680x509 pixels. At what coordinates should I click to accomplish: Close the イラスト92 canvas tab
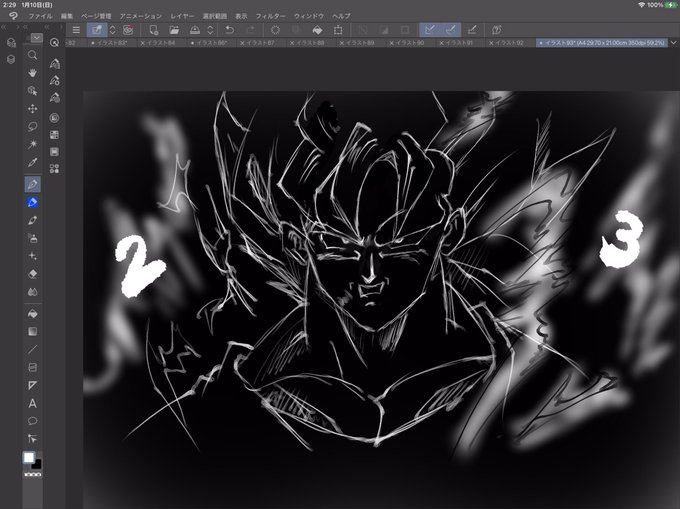click(x=491, y=43)
